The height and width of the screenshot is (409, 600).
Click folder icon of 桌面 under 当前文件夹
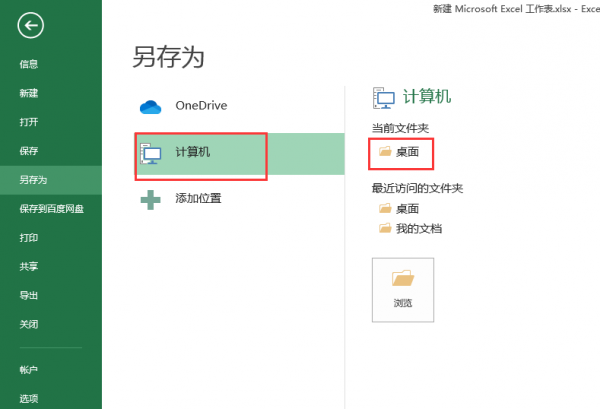click(x=385, y=152)
